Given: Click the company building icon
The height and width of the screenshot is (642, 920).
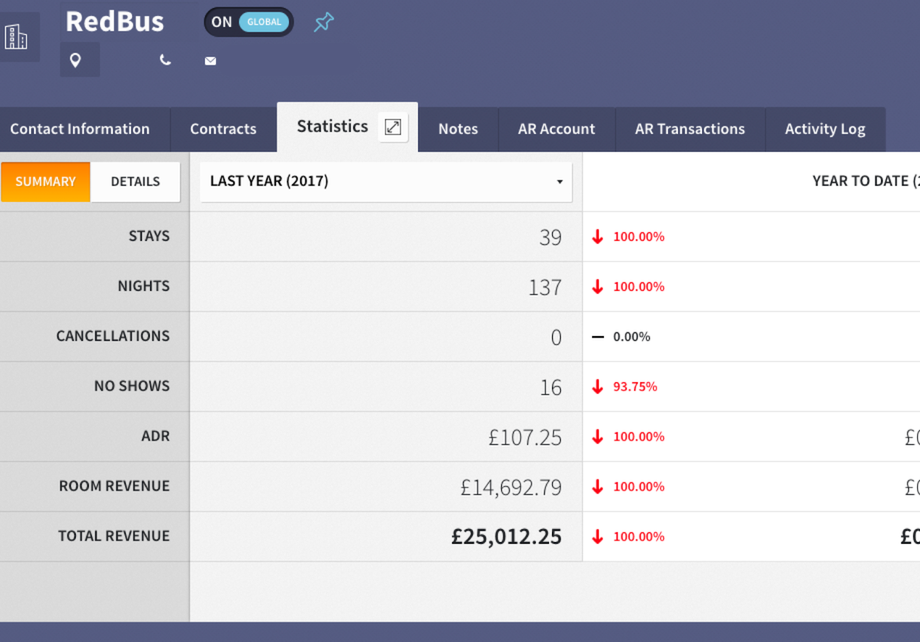Looking at the screenshot, I should [x=16, y=36].
